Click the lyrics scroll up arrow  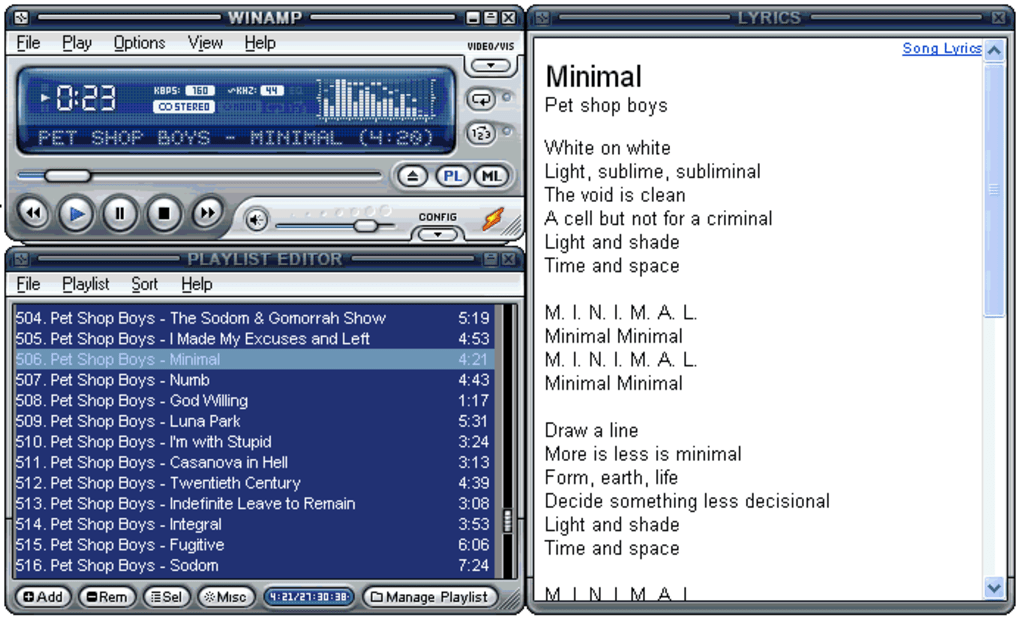click(994, 50)
